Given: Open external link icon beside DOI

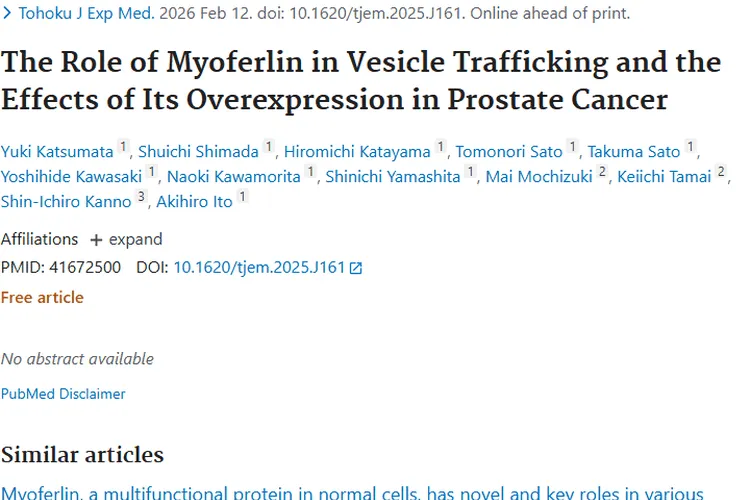Looking at the screenshot, I should pos(356,268).
